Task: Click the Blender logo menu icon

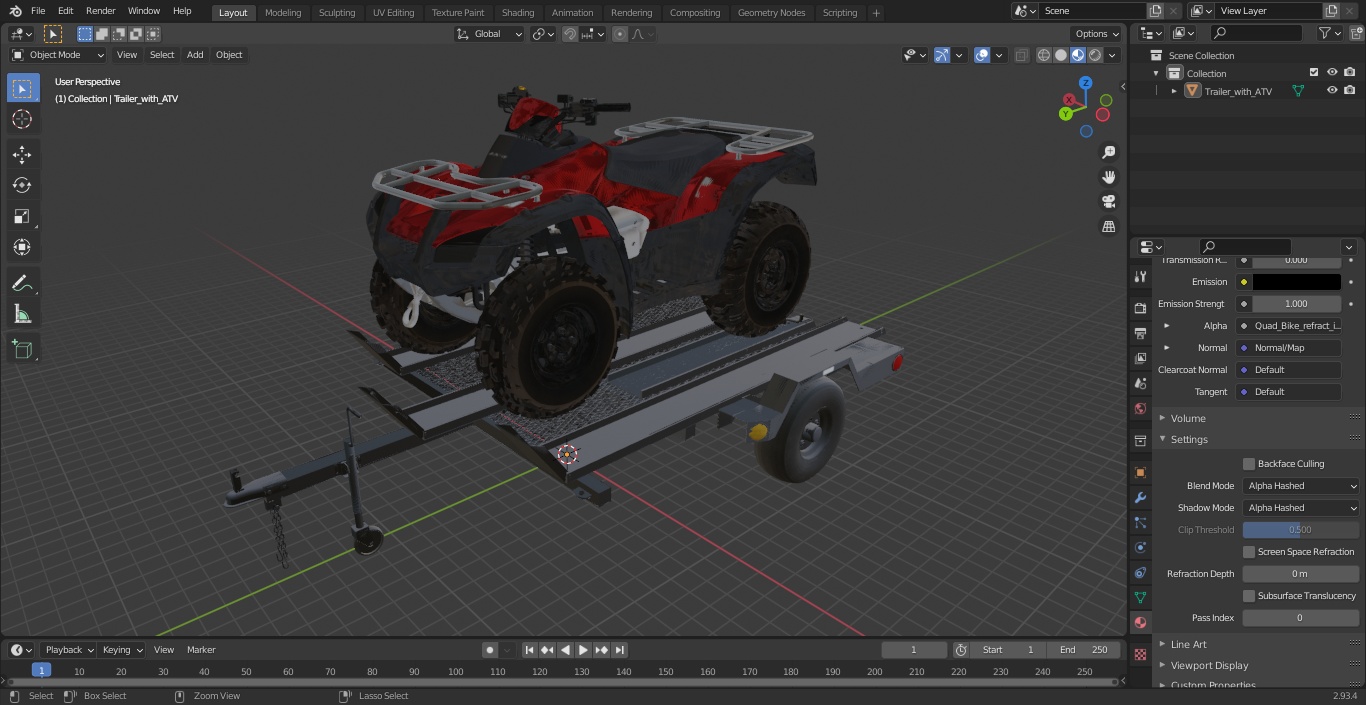Action: (15, 11)
